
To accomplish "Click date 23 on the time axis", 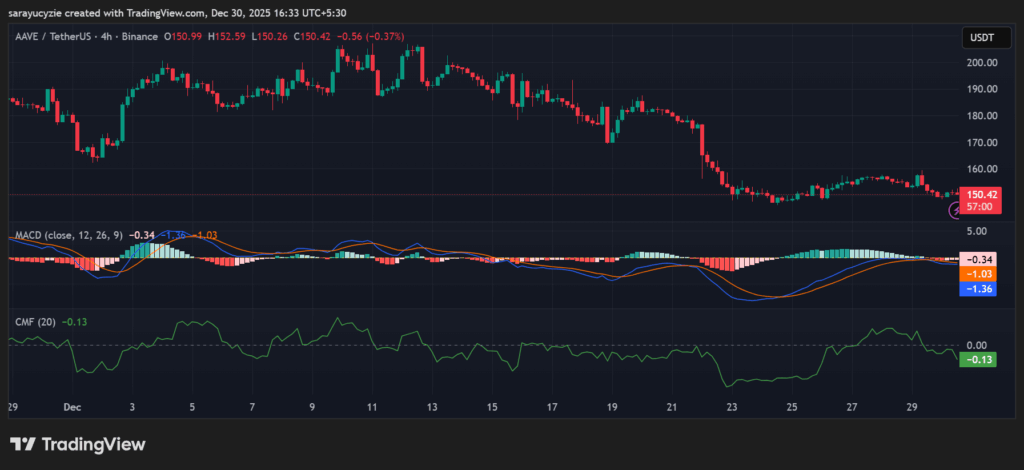I will [x=732, y=408].
